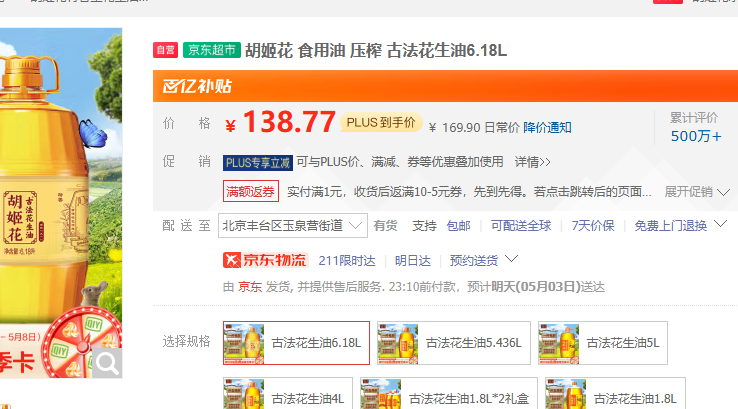Expand the 预约送货 delivery options
This screenshot has width=738, height=409.
[x=484, y=260]
